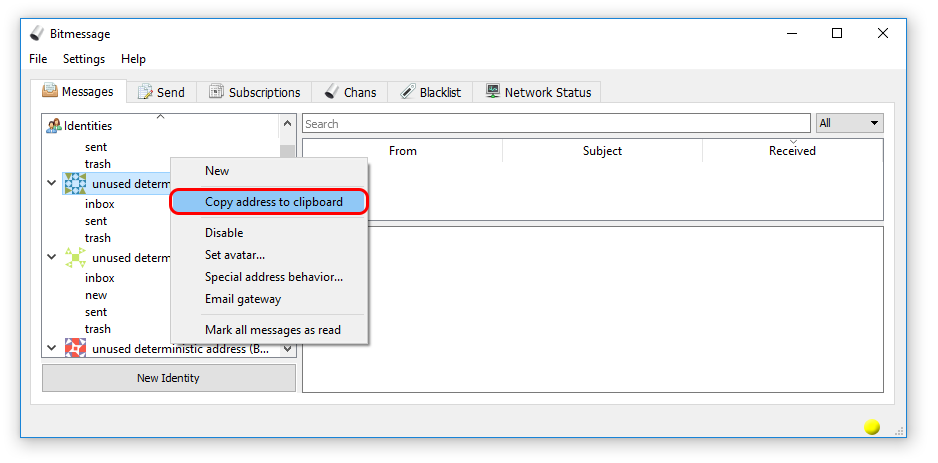Choose Disable from the context menu
938x463 pixels.
pyautogui.click(x=269, y=233)
